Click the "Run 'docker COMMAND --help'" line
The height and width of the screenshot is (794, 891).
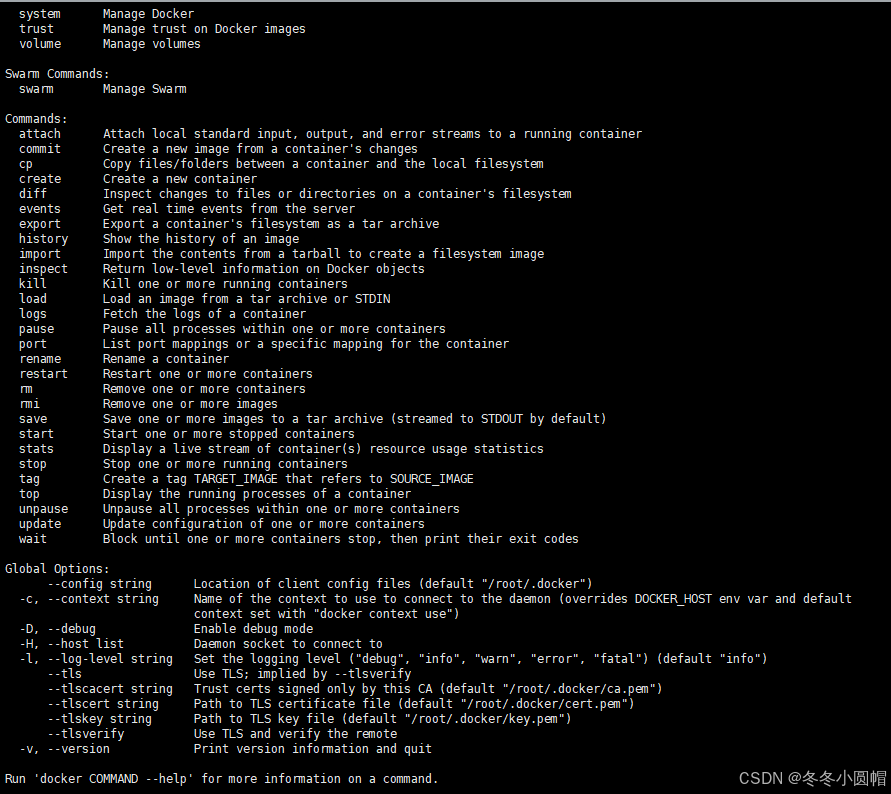click(x=222, y=779)
